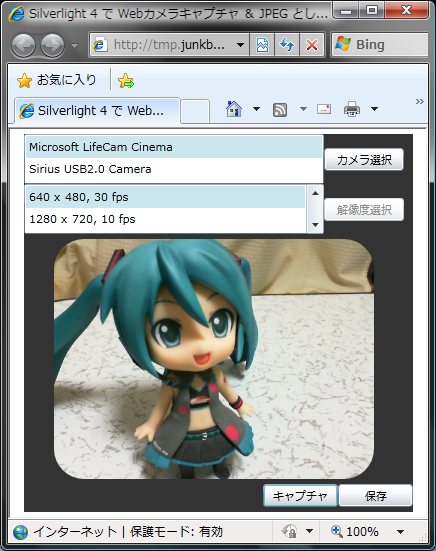
Task: Open a new blank tab
Action: coord(196,112)
